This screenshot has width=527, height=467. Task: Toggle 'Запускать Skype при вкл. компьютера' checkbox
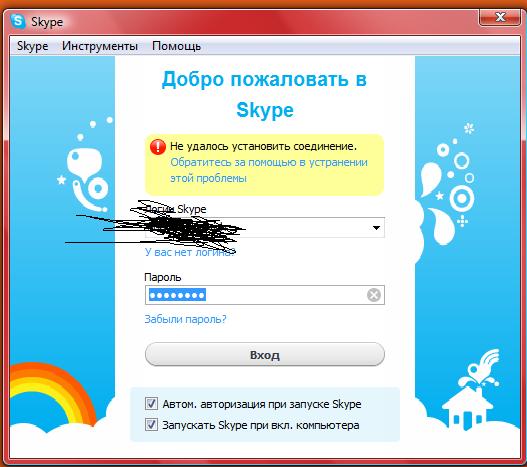click(151, 425)
